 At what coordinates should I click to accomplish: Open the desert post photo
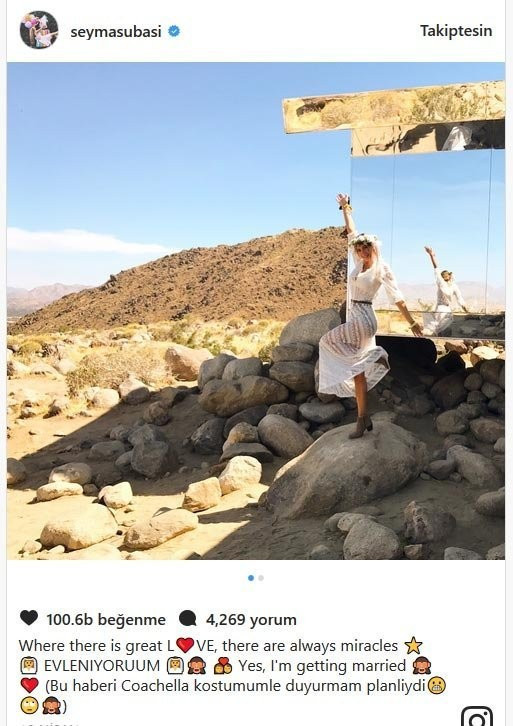pyautogui.click(x=256, y=311)
